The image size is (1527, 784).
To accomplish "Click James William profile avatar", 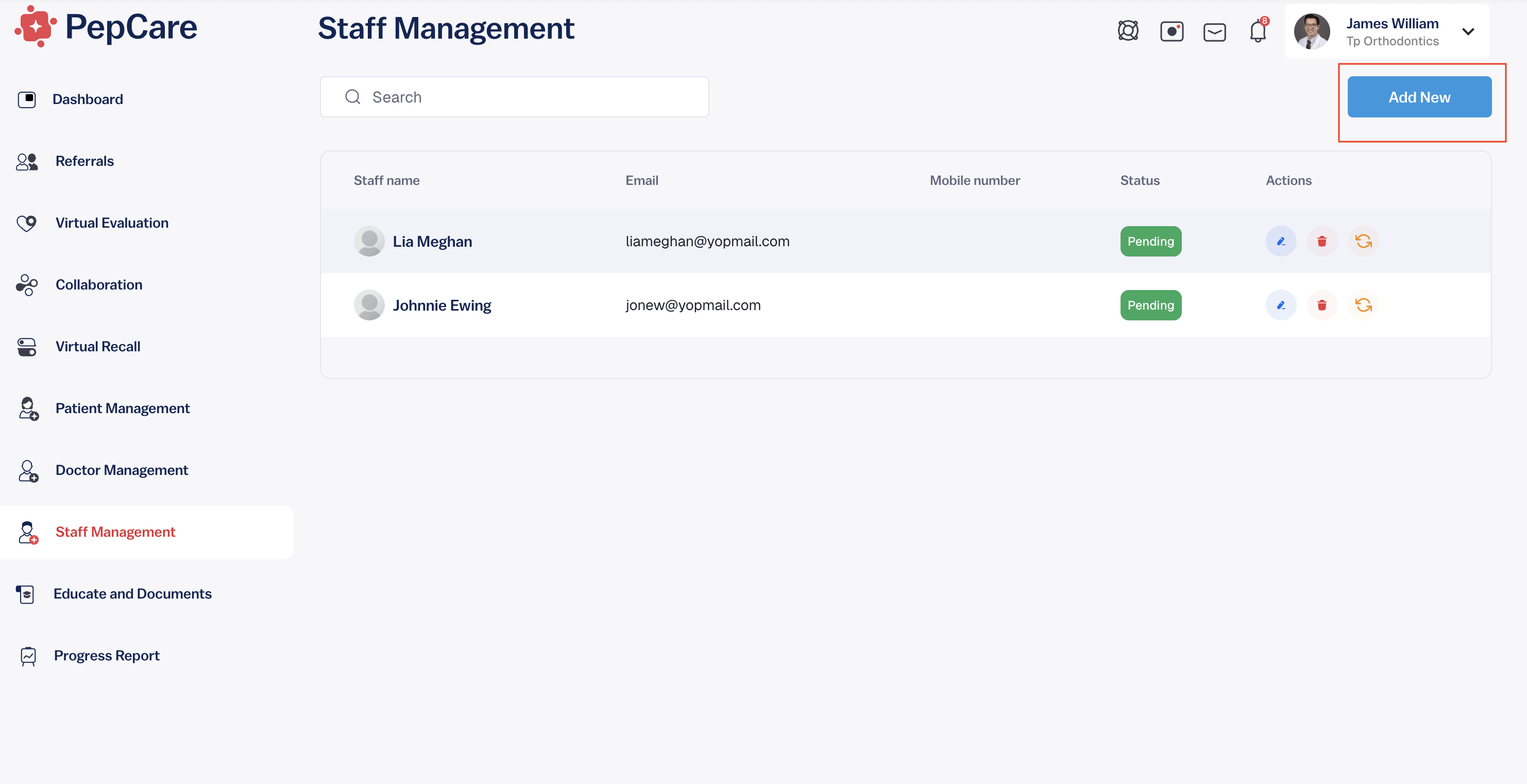I will tap(1312, 31).
